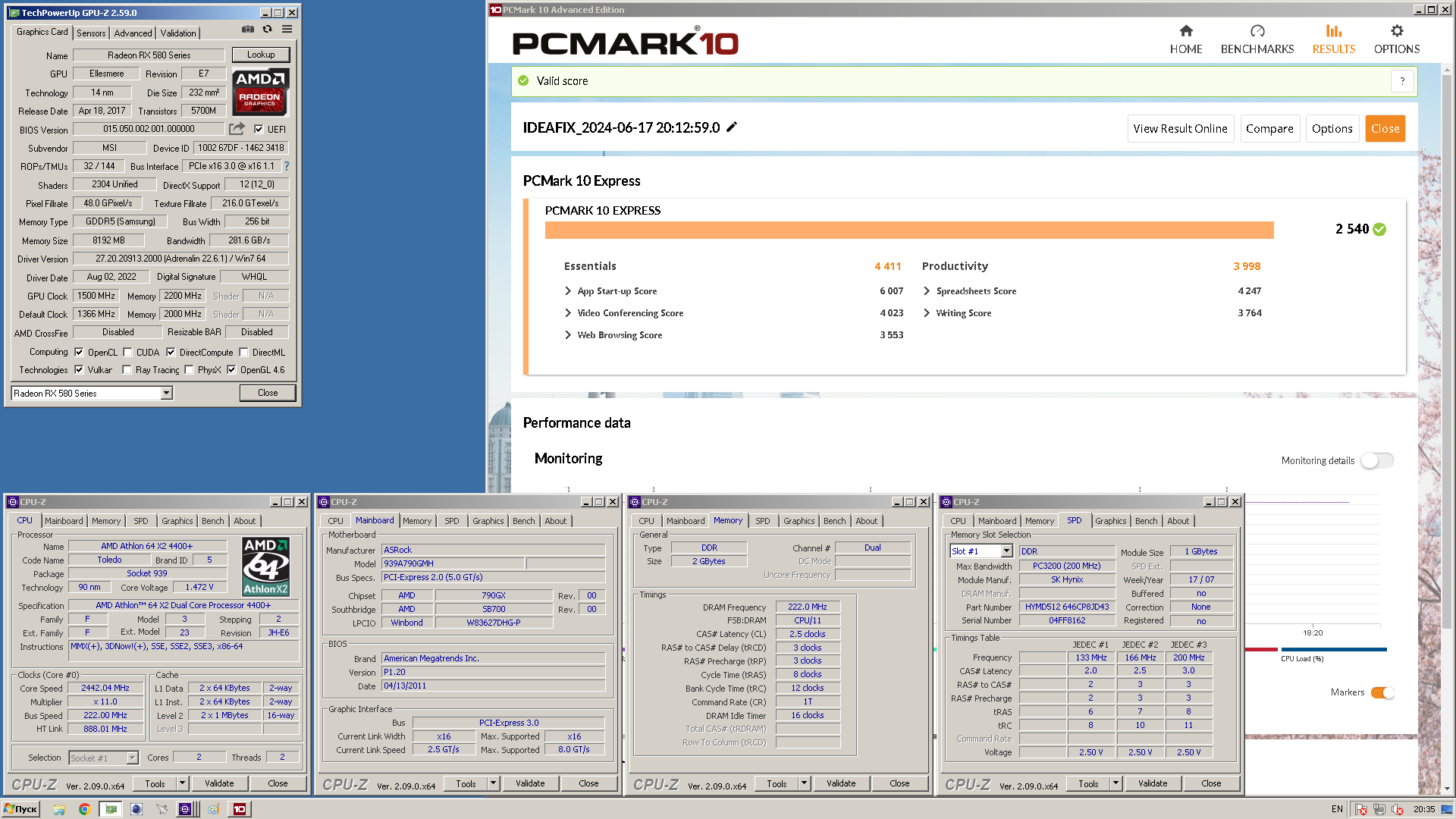Expand the Video Conferencing Score row
The height and width of the screenshot is (819, 1456).
point(568,313)
